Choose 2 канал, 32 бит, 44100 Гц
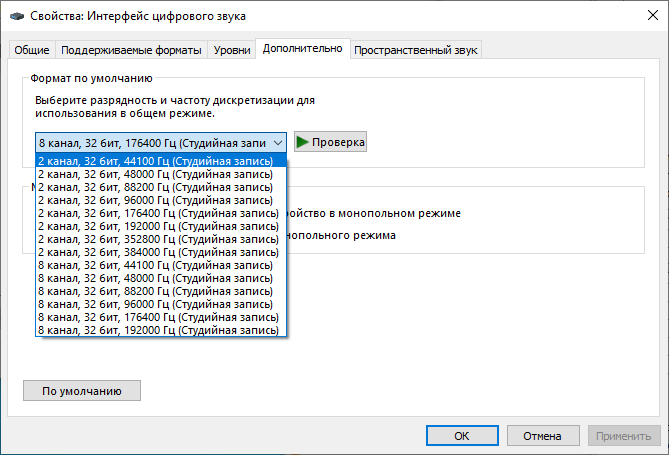669x455 pixels. 161,161
